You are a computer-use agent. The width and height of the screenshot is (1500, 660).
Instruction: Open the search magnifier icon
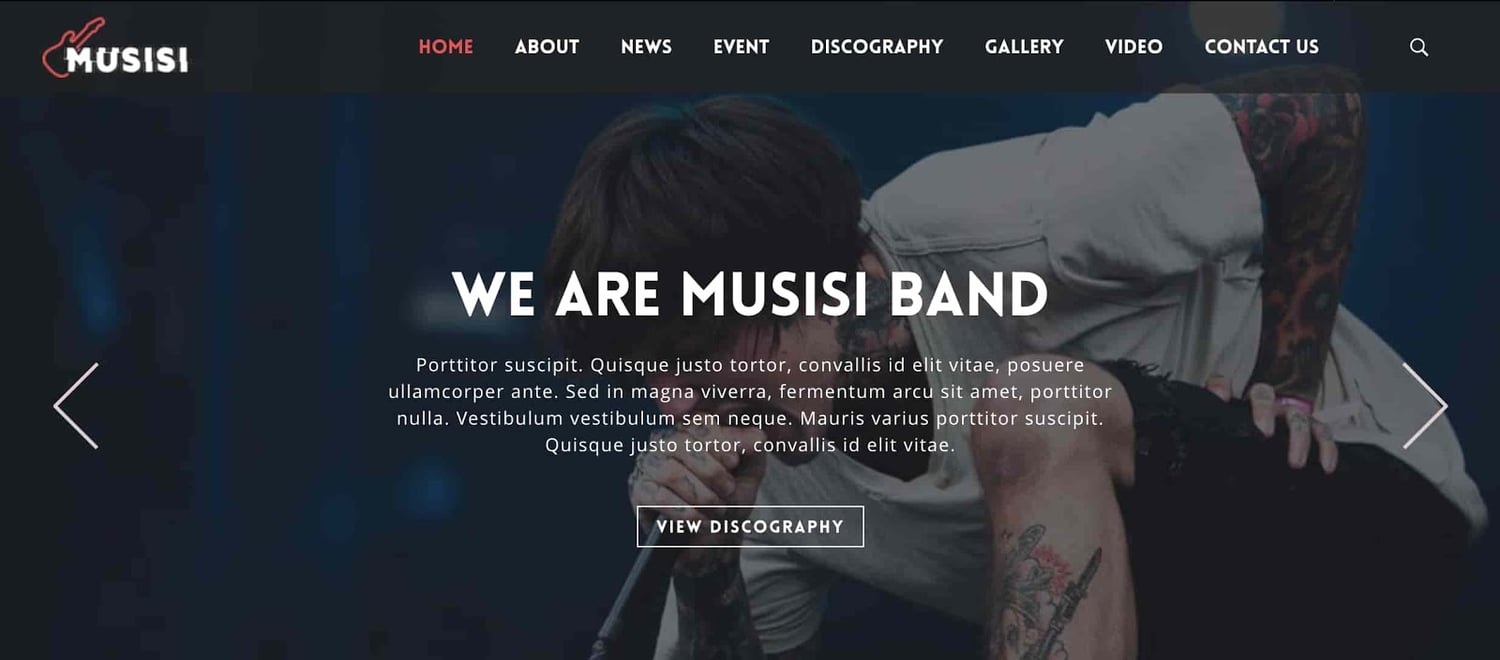pos(1418,47)
